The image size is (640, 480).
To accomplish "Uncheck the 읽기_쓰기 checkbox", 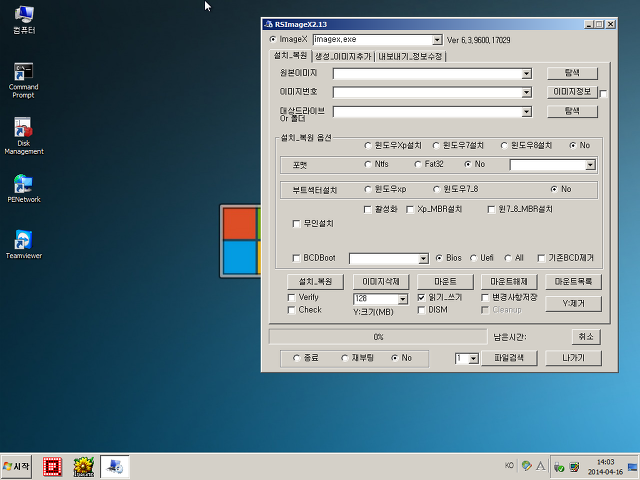I will click(x=422, y=298).
